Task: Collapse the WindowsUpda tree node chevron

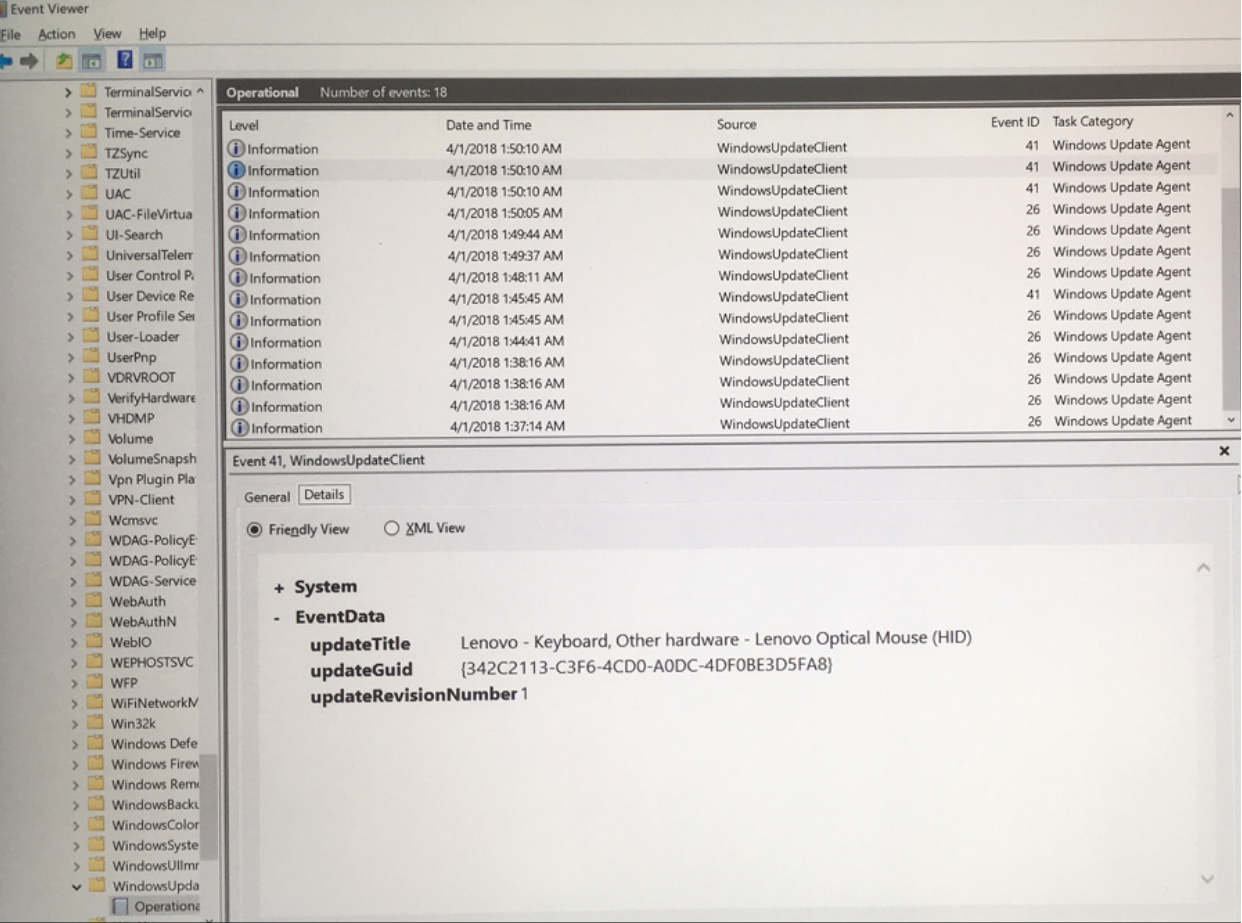Action: 78,886
